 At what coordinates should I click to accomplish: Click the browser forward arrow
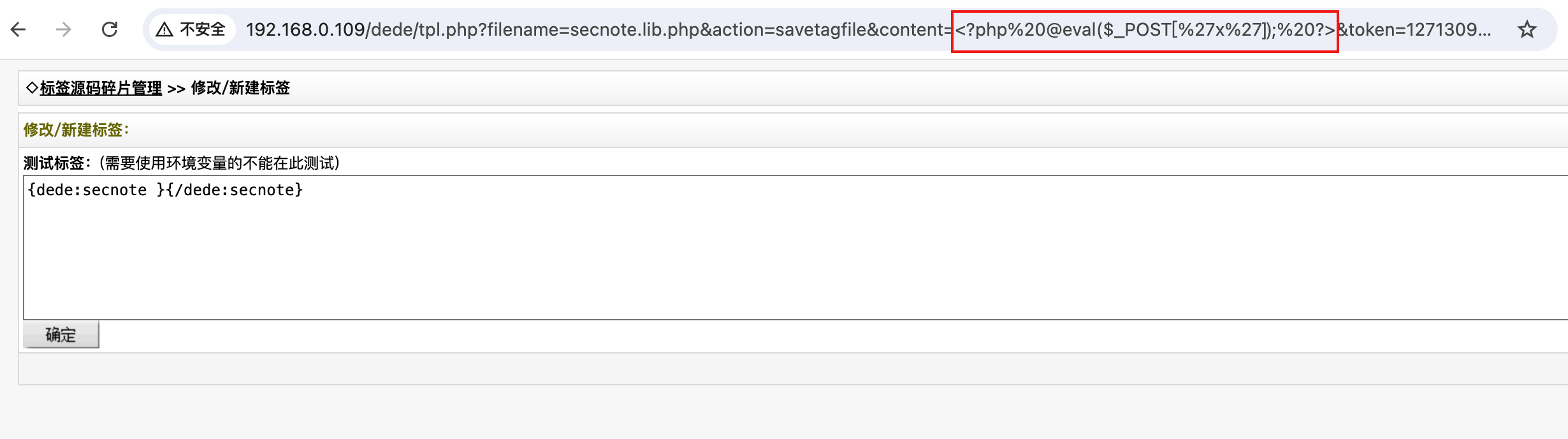click(x=64, y=29)
